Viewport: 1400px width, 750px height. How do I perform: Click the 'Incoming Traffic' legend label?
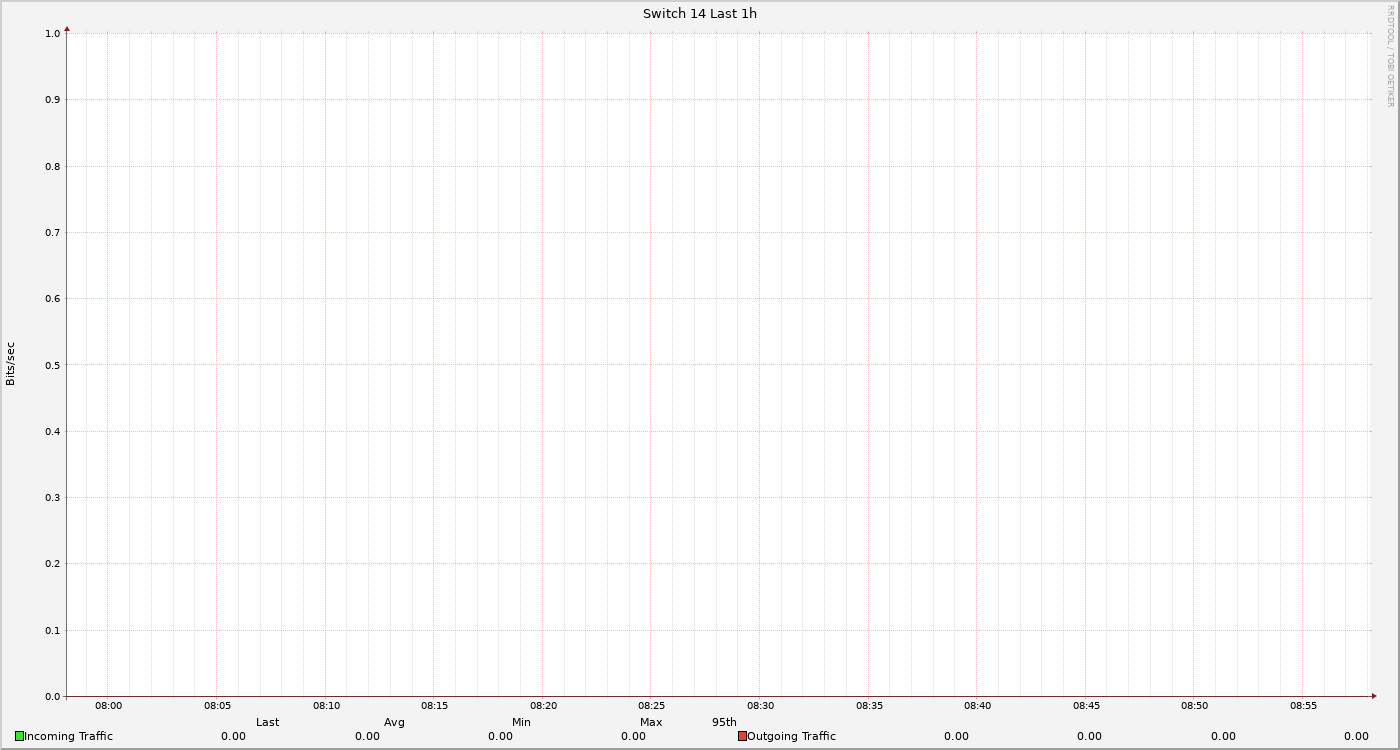[69, 736]
